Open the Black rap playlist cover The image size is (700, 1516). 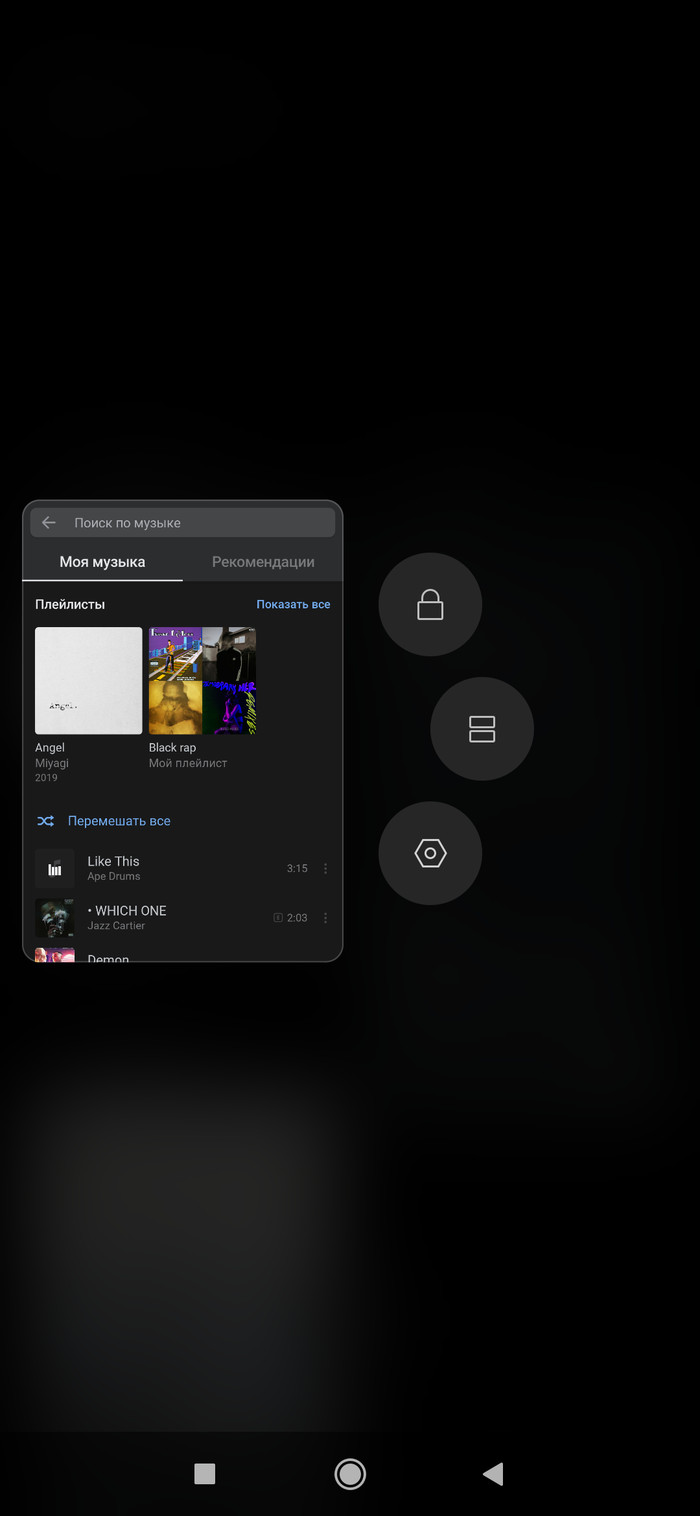point(202,680)
